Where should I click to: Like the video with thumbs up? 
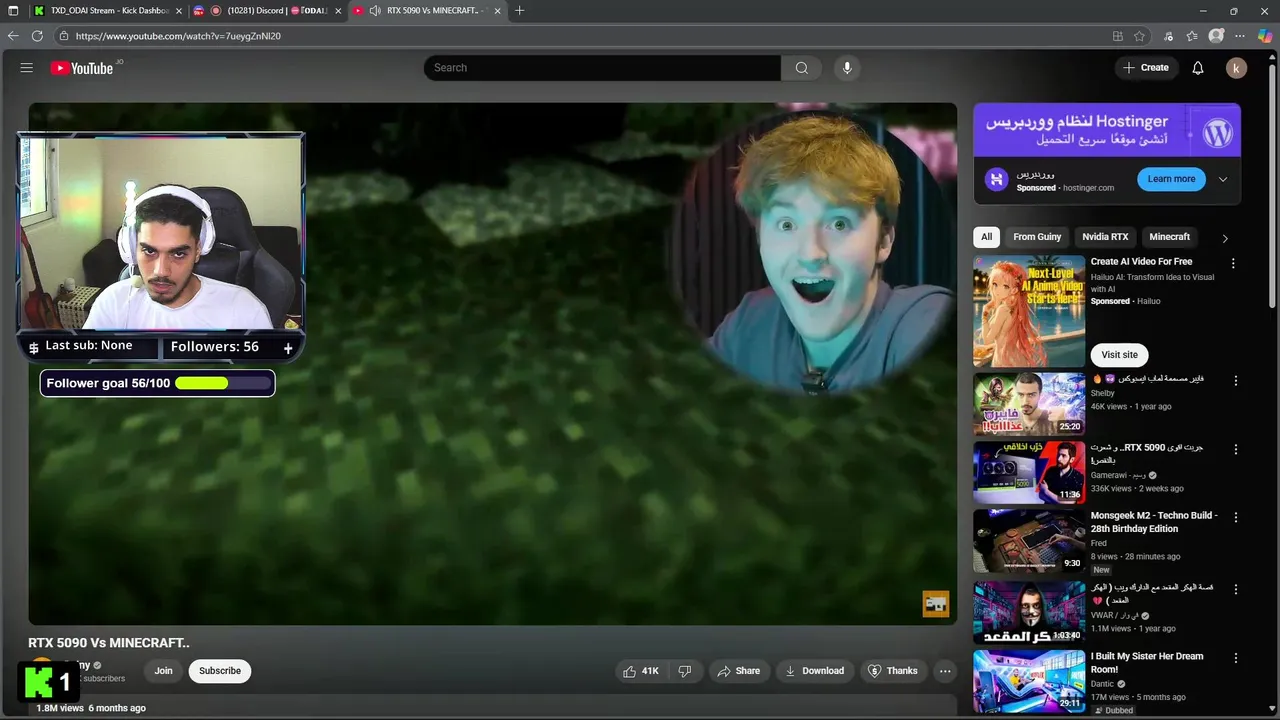[641, 671]
